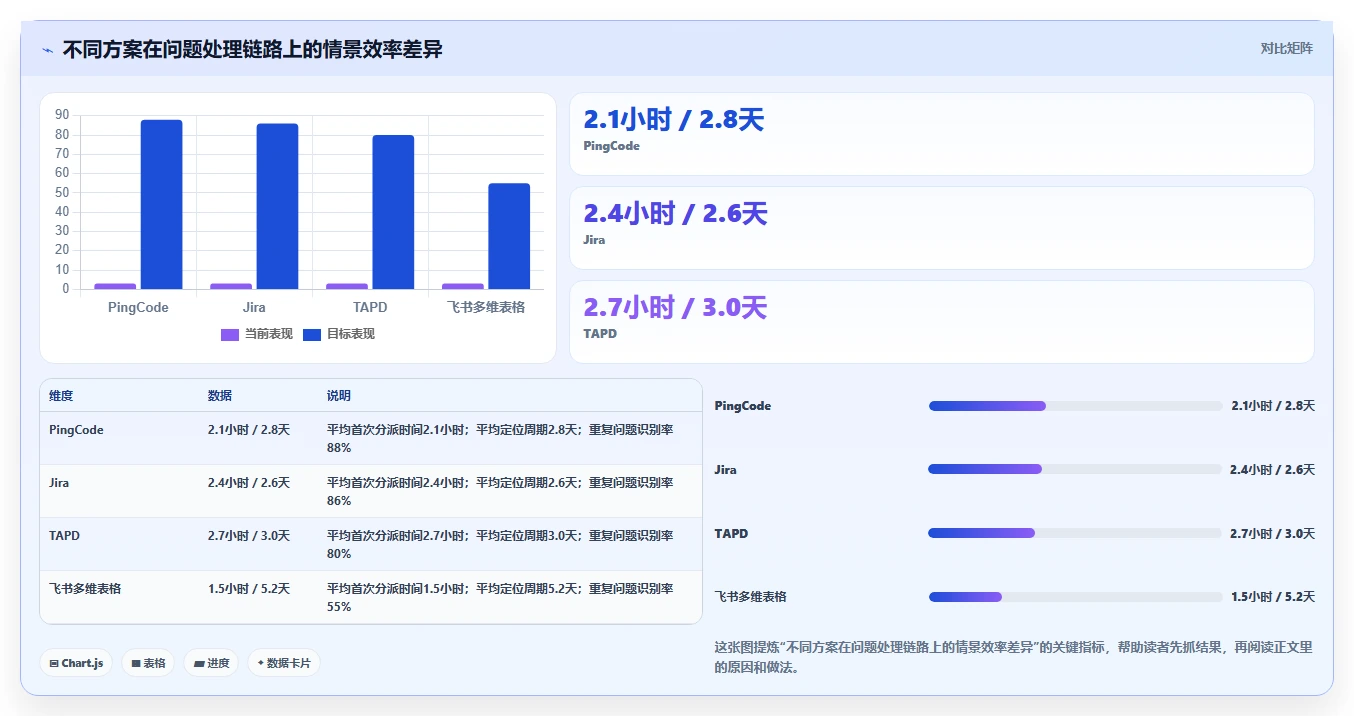Toggle the 当前表现 legend item
This screenshot has height=716, width=1354.
pos(257,334)
